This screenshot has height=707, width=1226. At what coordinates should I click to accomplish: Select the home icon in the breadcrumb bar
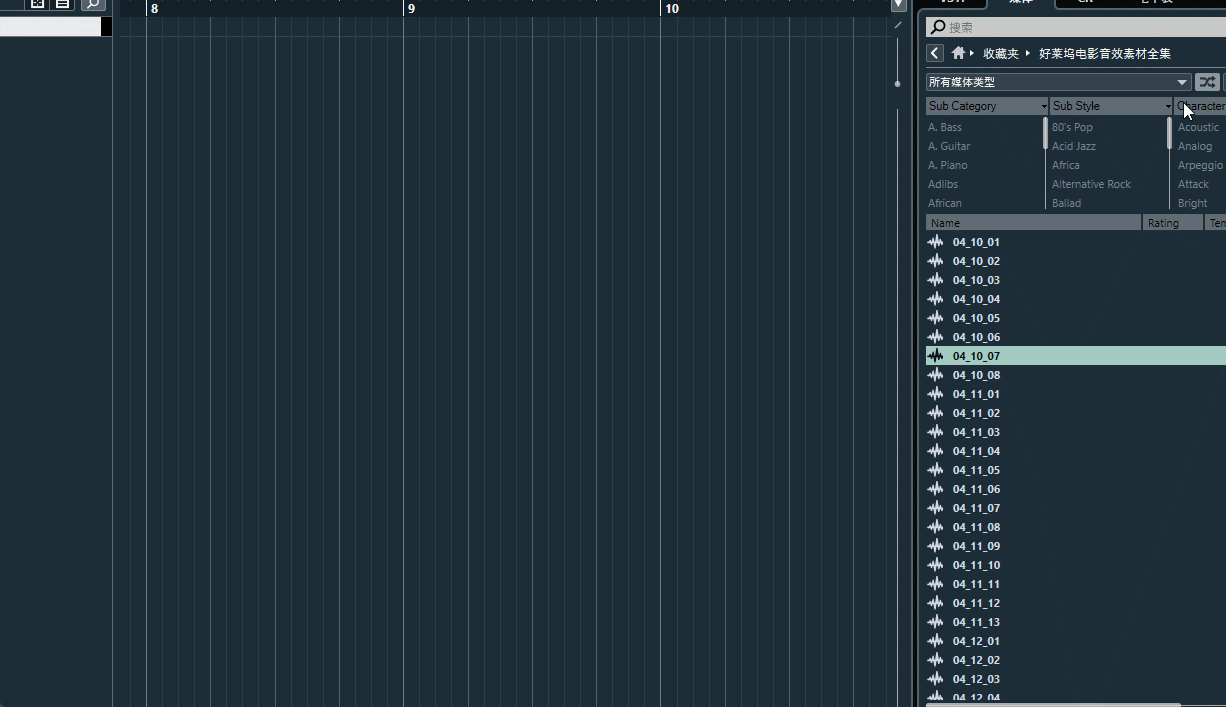[x=958, y=53]
